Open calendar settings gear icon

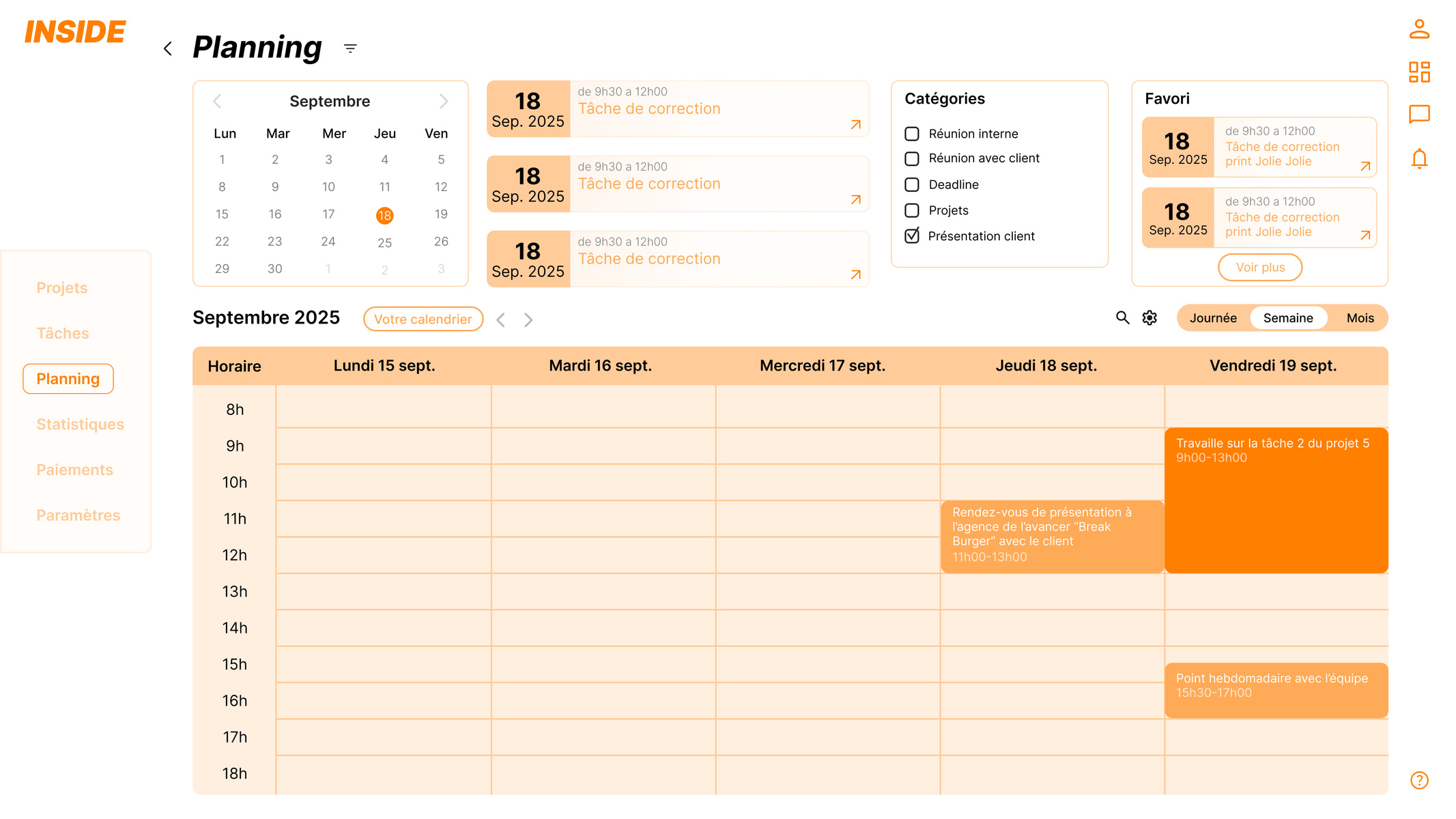point(1150,318)
